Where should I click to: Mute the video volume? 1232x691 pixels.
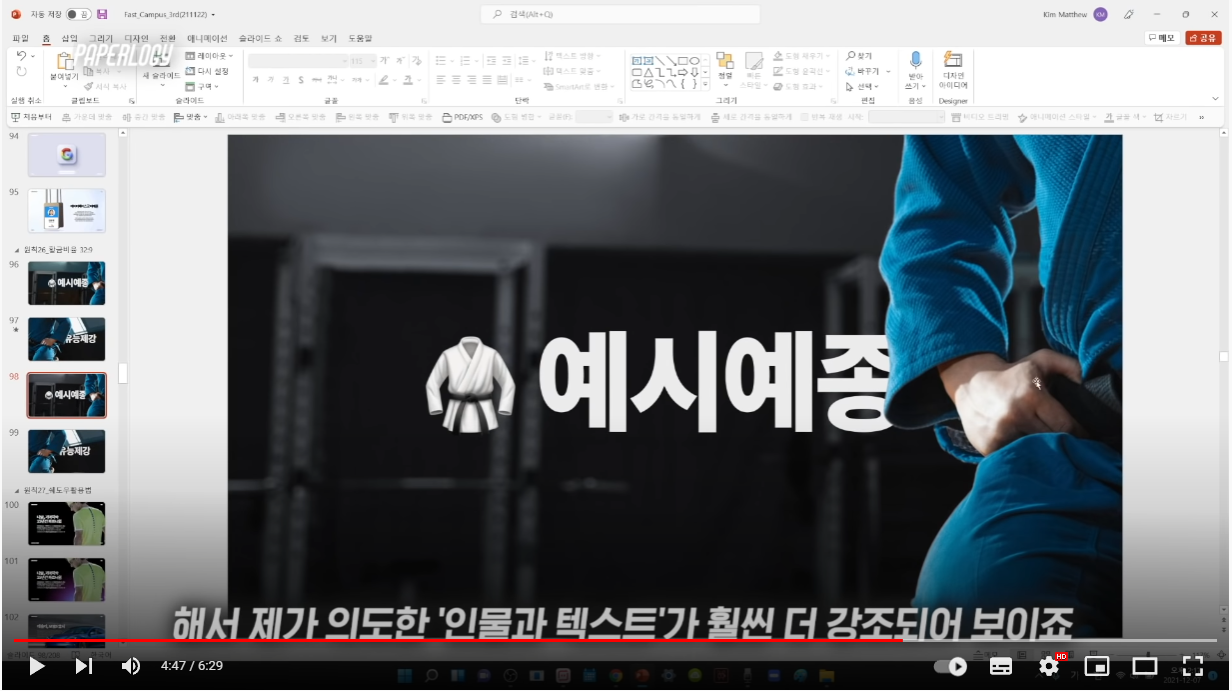(131, 666)
